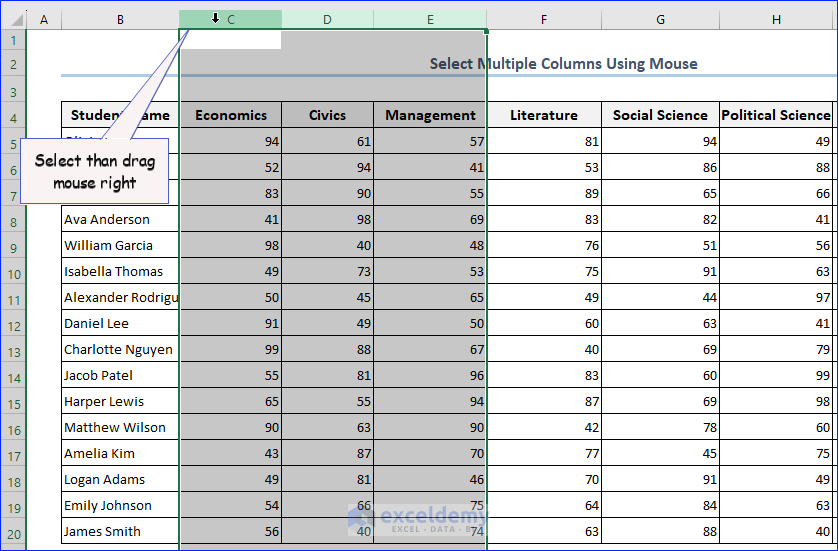This screenshot has width=838, height=551.
Task: Select column B header
Action: [120, 20]
